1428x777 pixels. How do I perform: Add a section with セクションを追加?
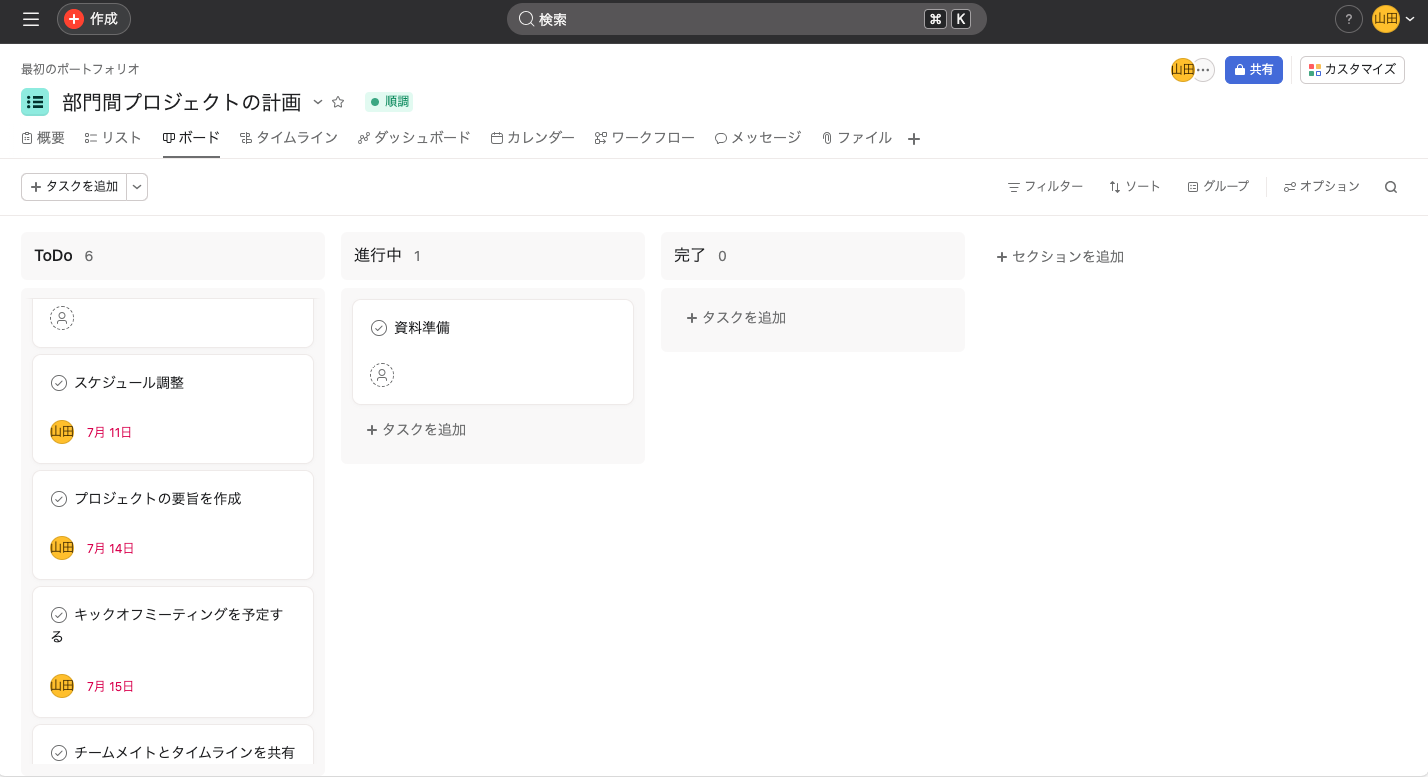[1059, 256]
